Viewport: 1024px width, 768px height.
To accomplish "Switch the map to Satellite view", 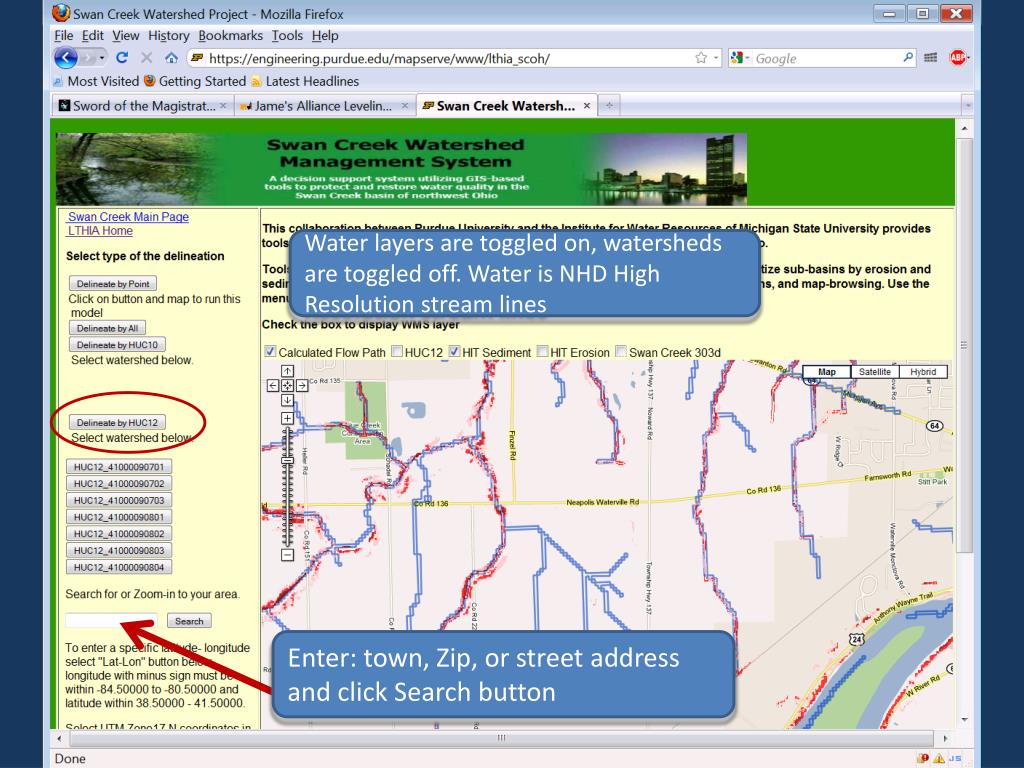I will [x=874, y=372].
